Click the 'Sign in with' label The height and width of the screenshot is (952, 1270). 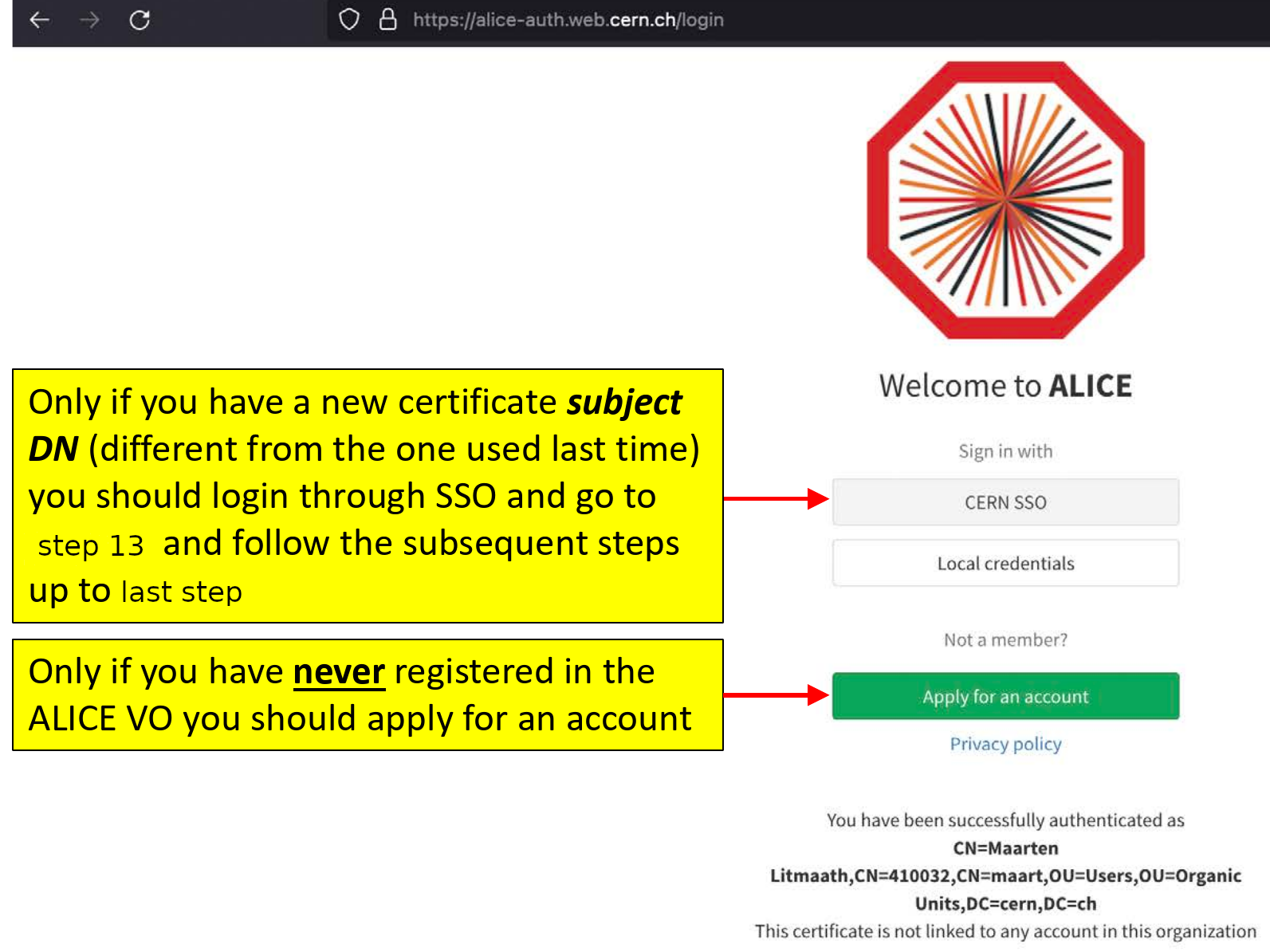click(1005, 451)
